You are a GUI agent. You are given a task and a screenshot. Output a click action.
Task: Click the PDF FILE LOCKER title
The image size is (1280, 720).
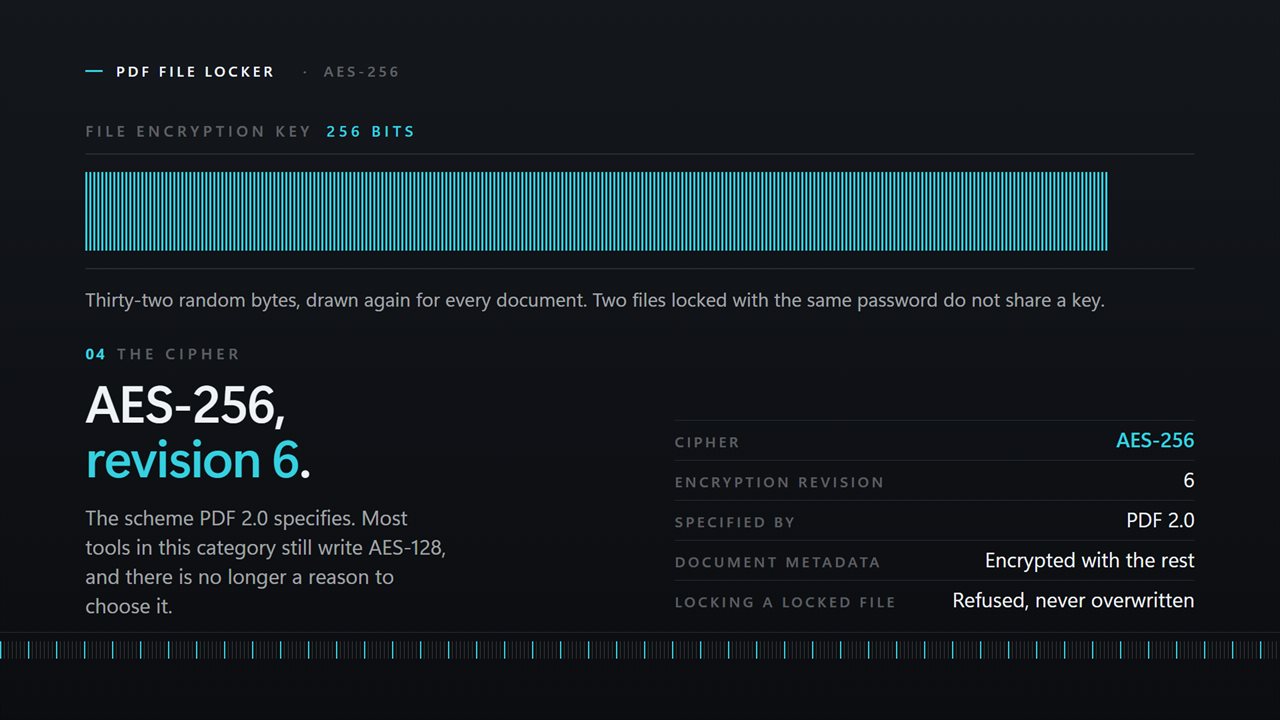click(x=195, y=72)
